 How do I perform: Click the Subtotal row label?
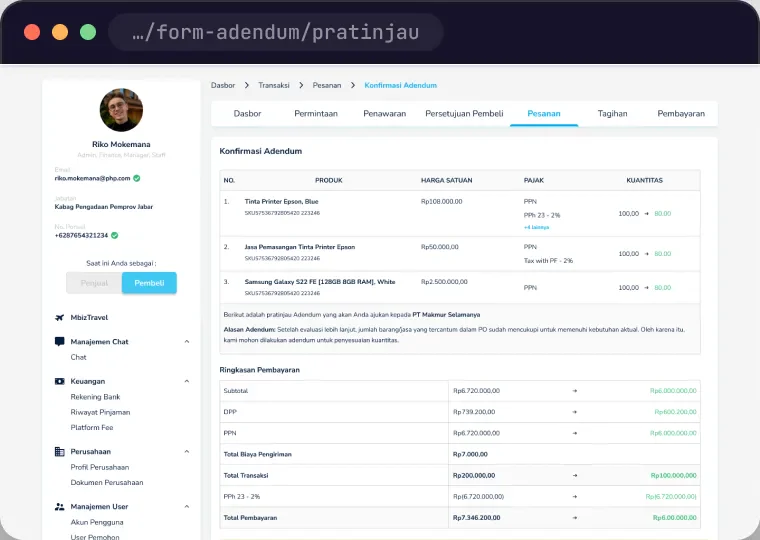tap(236, 391)
